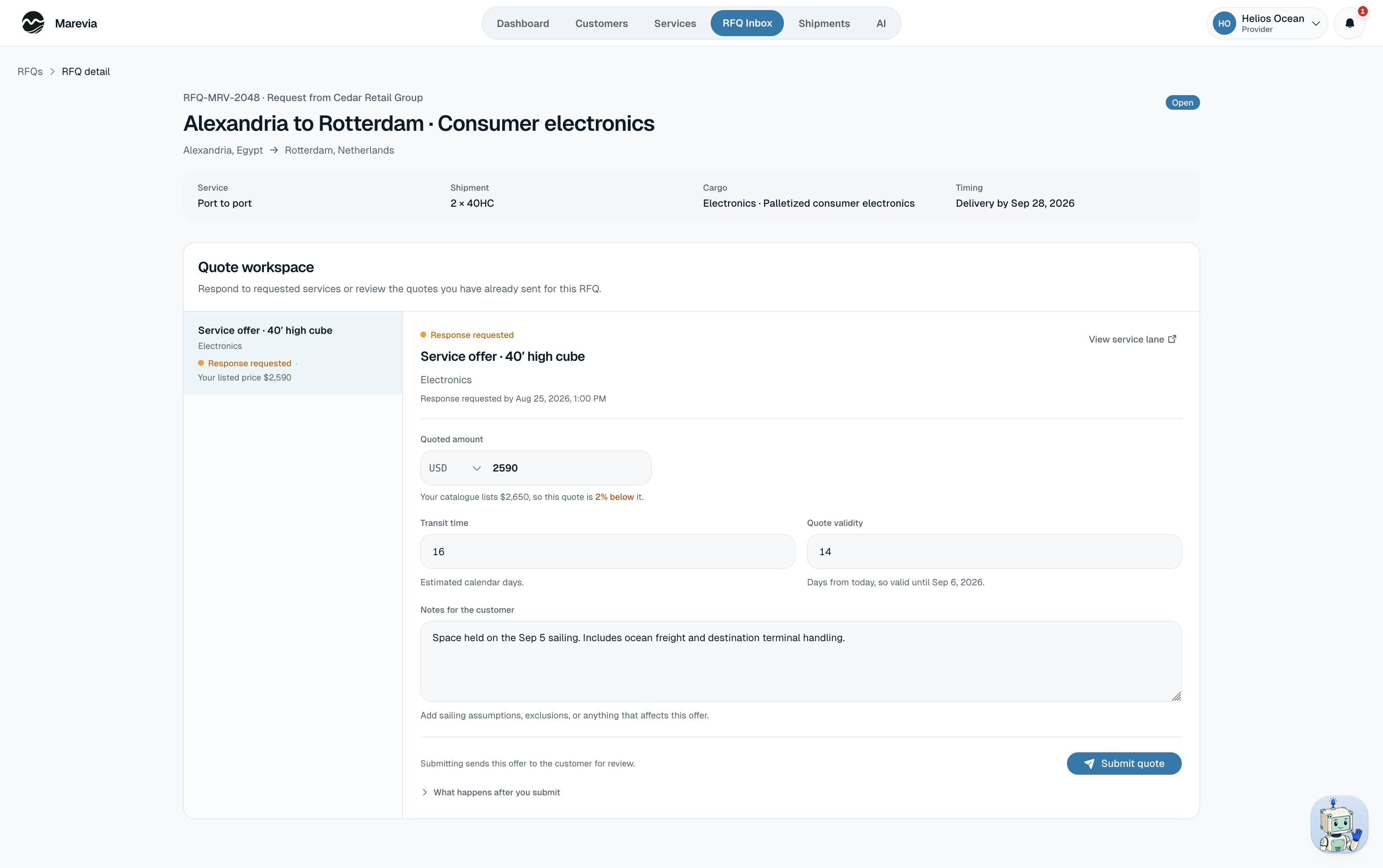Click the HO account avatar
Viewport: 1383px width, 868px height.
click(1224, 23)
